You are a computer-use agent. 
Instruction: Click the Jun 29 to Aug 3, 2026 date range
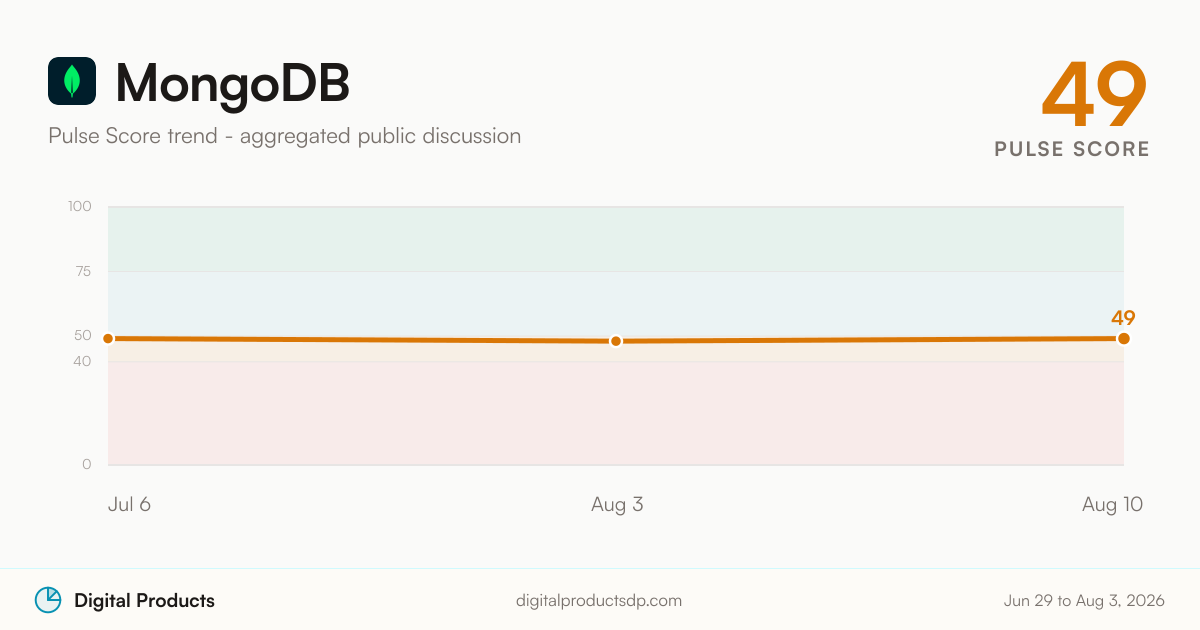1084,601
